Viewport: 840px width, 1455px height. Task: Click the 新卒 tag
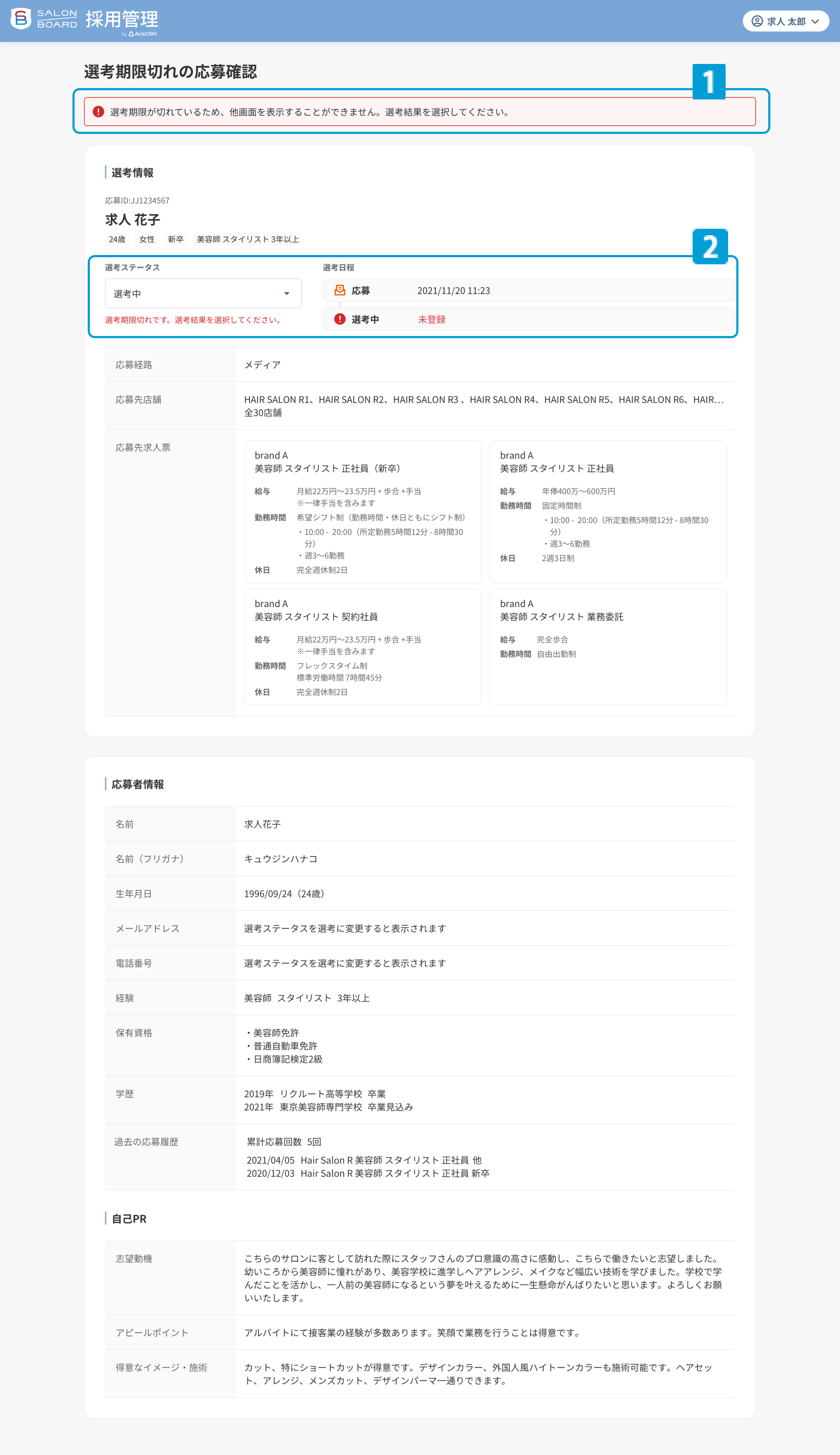pyautogui.click(x=176, y=239)
